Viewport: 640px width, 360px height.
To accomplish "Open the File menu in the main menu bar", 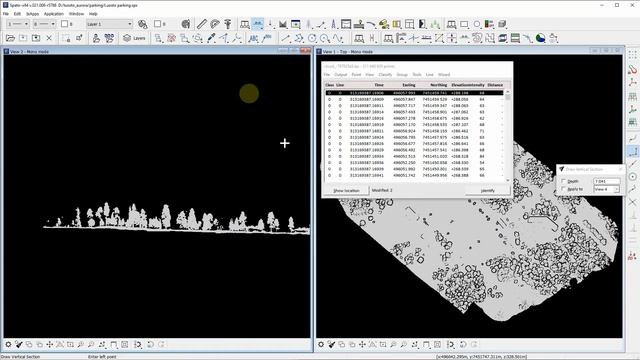I will pyautogui.click(x=6, y=14).
